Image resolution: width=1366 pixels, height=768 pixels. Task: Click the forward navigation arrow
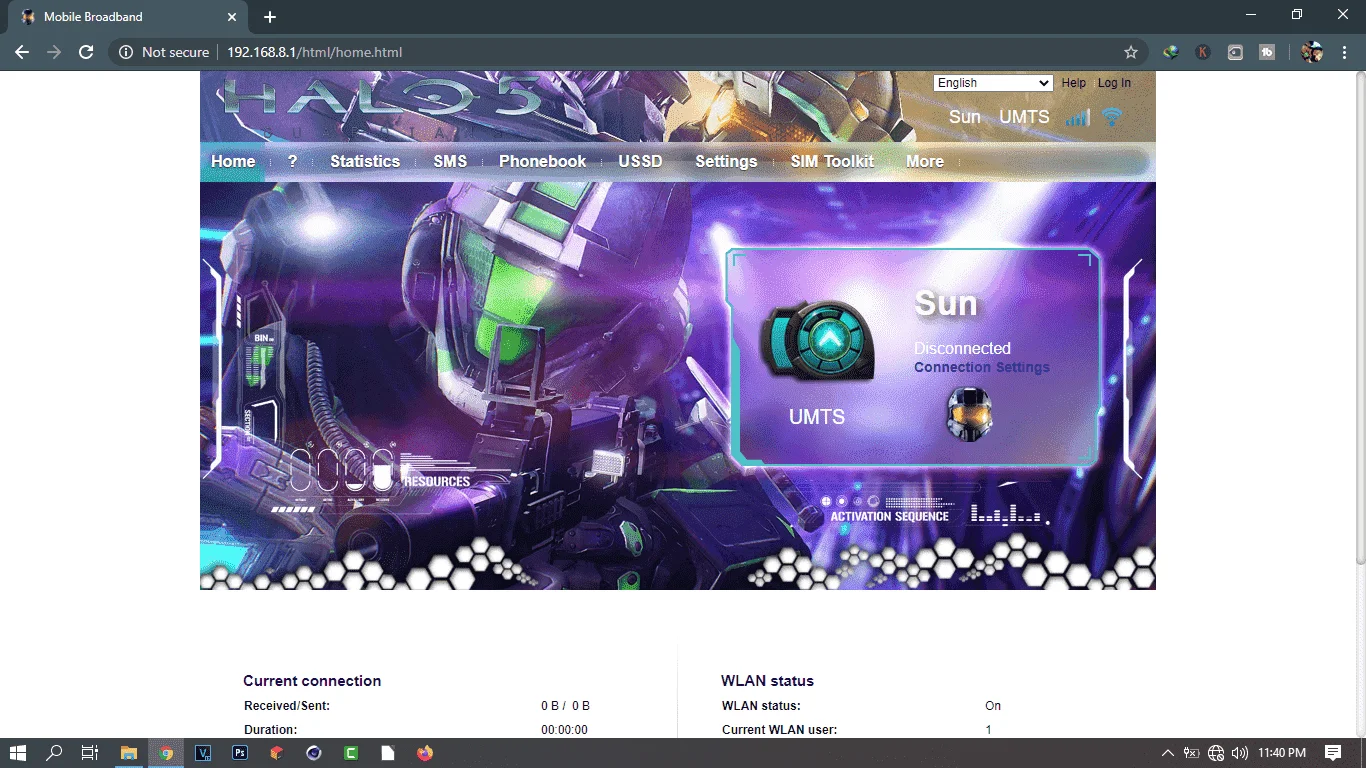pos(54,52)
